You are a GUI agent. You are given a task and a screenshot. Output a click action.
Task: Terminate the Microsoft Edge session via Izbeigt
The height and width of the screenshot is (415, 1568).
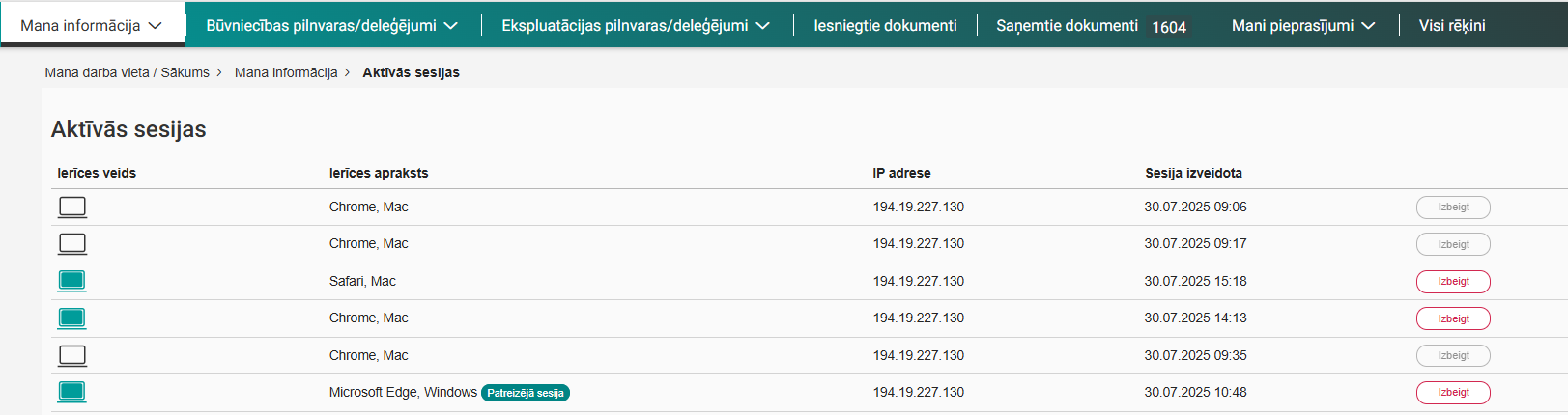pos(1453,393)
